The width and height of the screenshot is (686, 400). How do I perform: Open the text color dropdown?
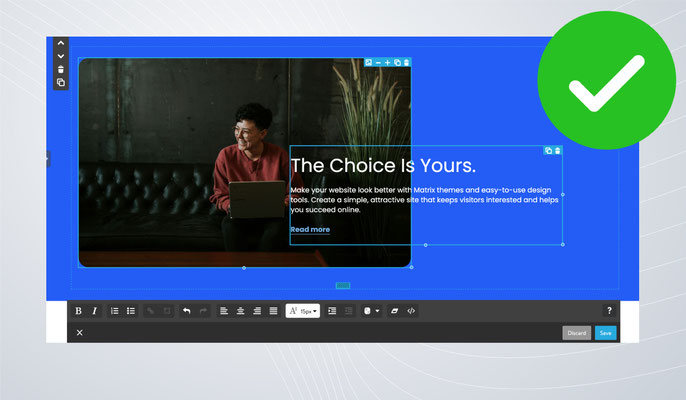[371, 311]
